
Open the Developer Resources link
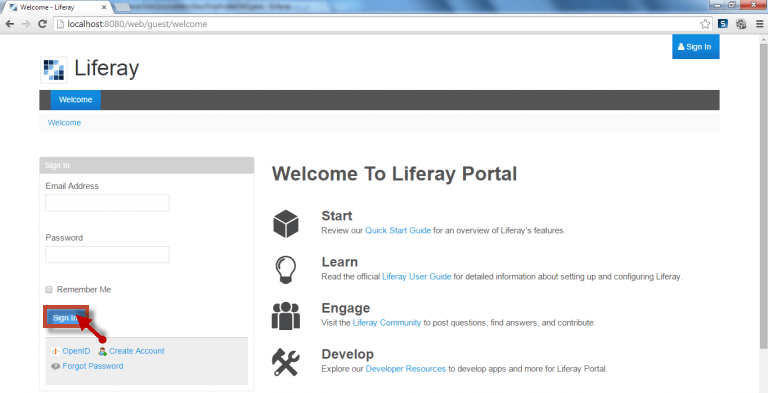tap(406, 368)
